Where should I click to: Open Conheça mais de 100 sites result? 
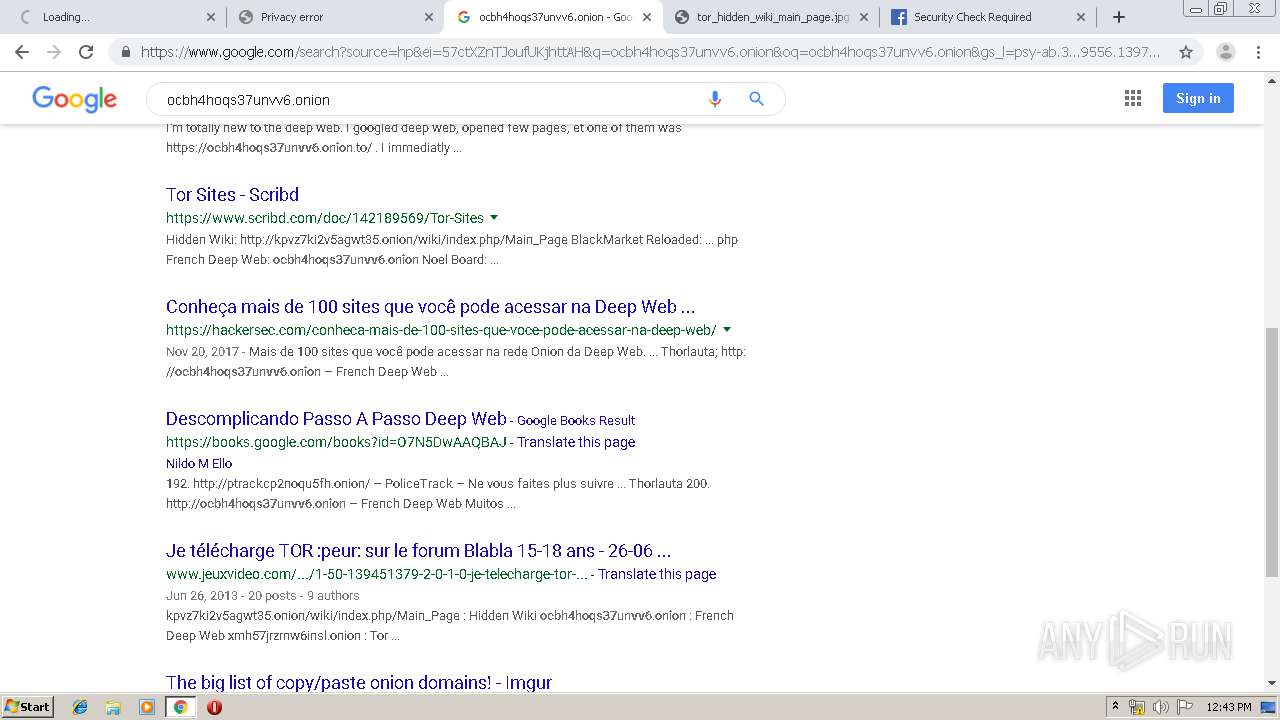pyautogui.click(x=430, y=306)
